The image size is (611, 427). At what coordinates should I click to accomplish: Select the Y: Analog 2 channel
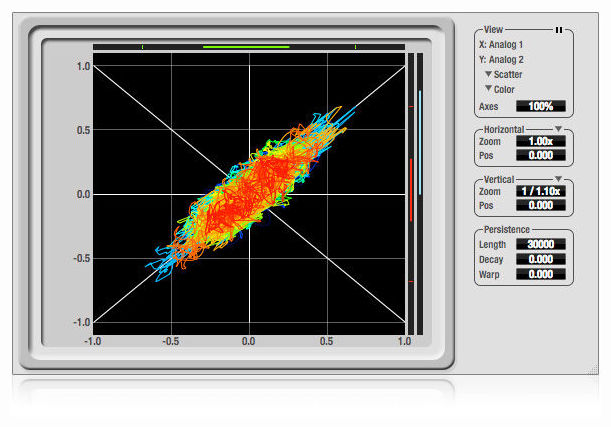tap(501, 60)
